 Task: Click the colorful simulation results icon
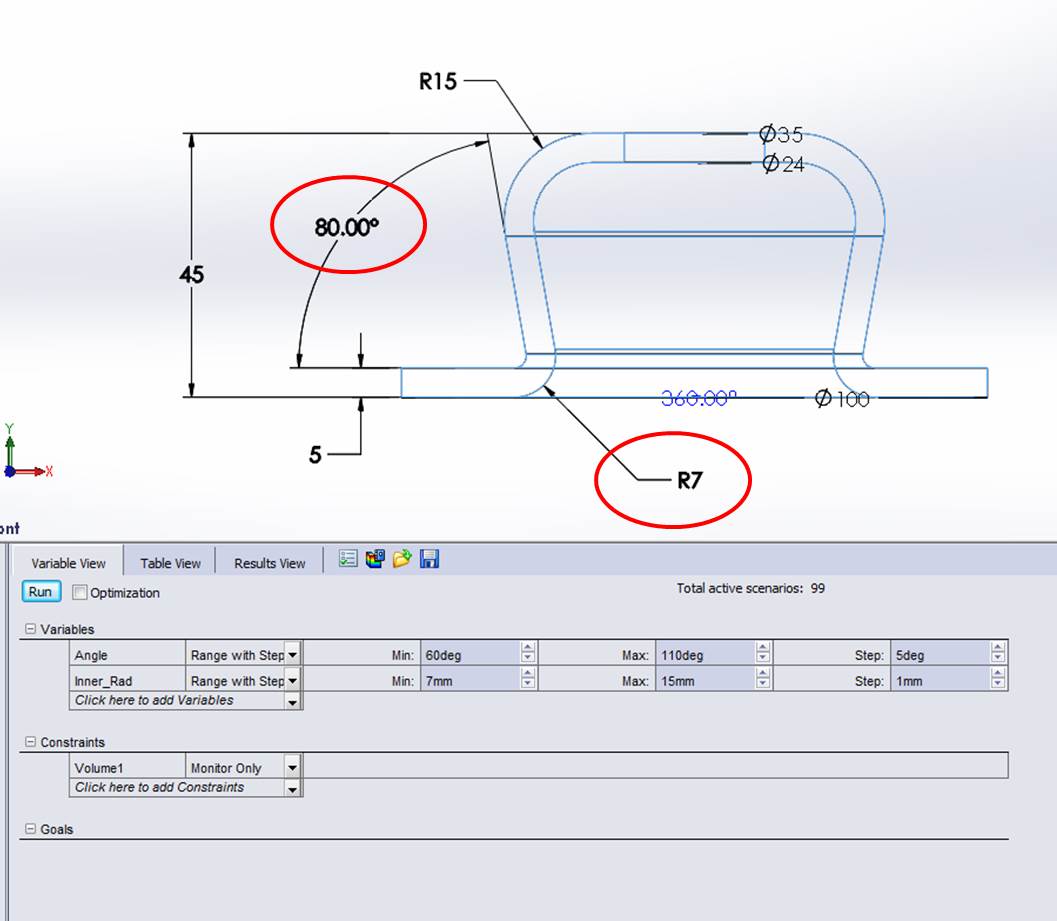click(375, 560)
